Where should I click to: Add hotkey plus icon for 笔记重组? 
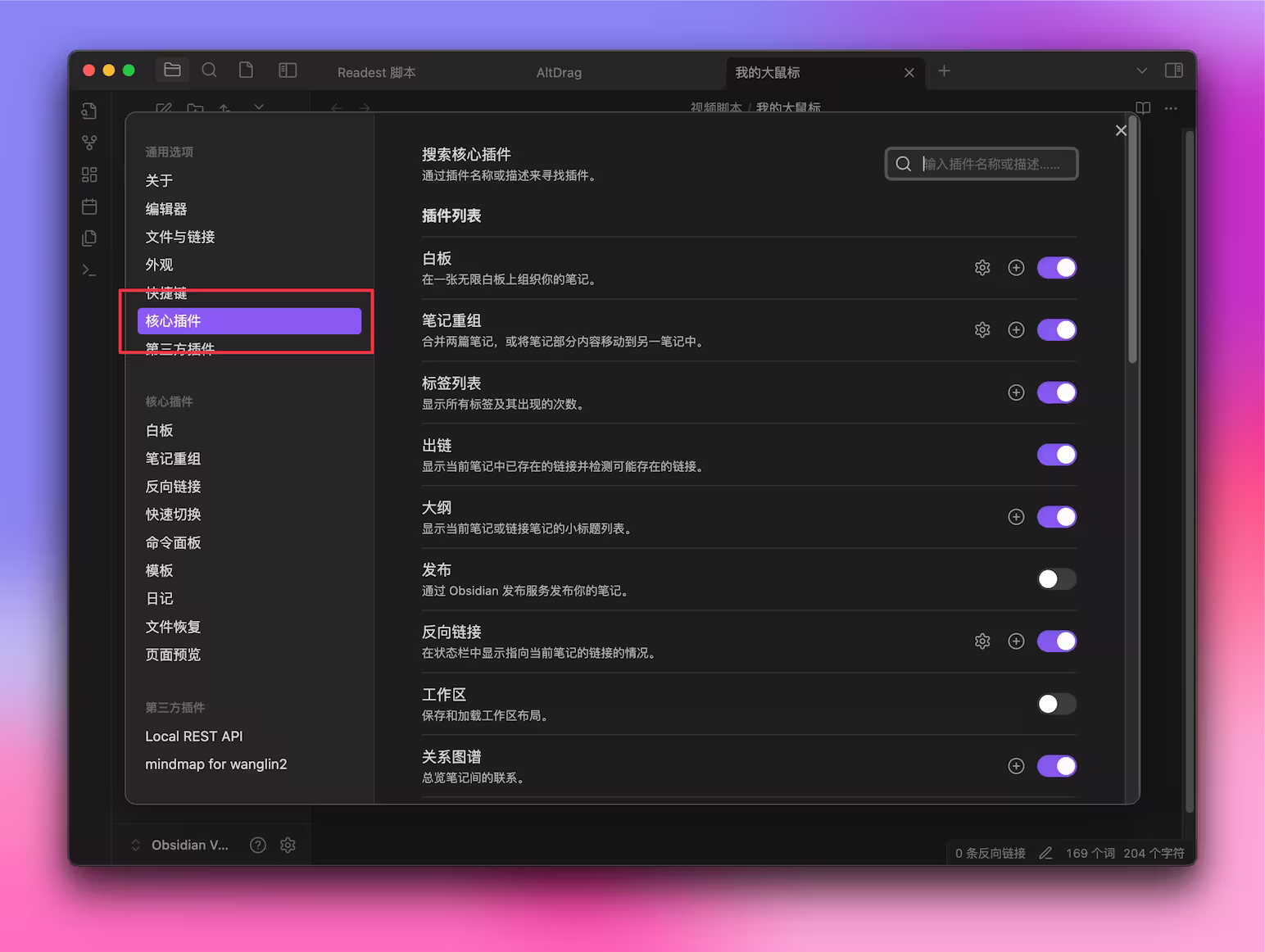click(x=1016, y=330)
